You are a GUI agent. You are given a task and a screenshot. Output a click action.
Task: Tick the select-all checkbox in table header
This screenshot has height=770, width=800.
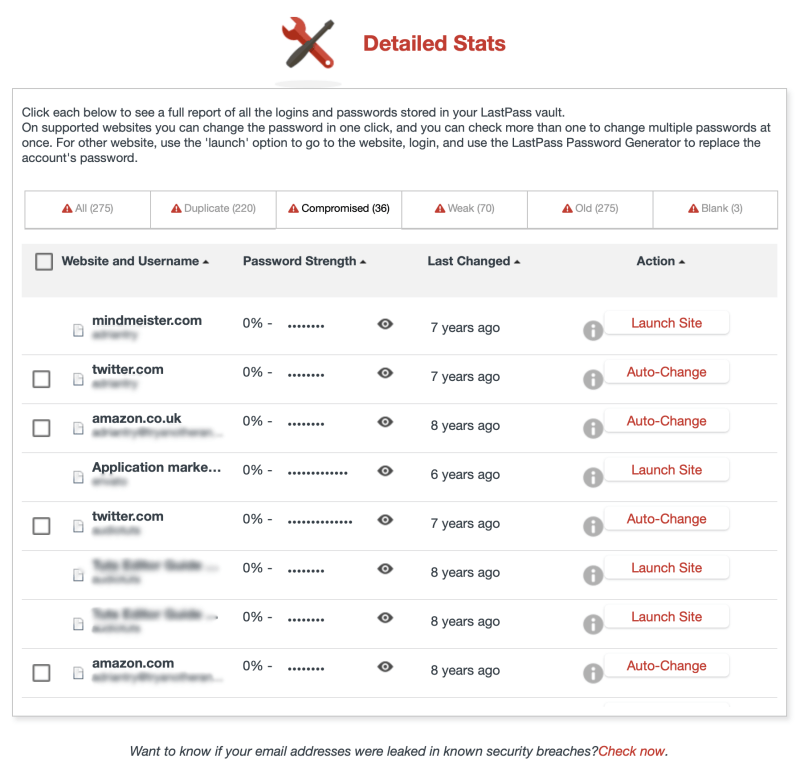click(44, 262)
